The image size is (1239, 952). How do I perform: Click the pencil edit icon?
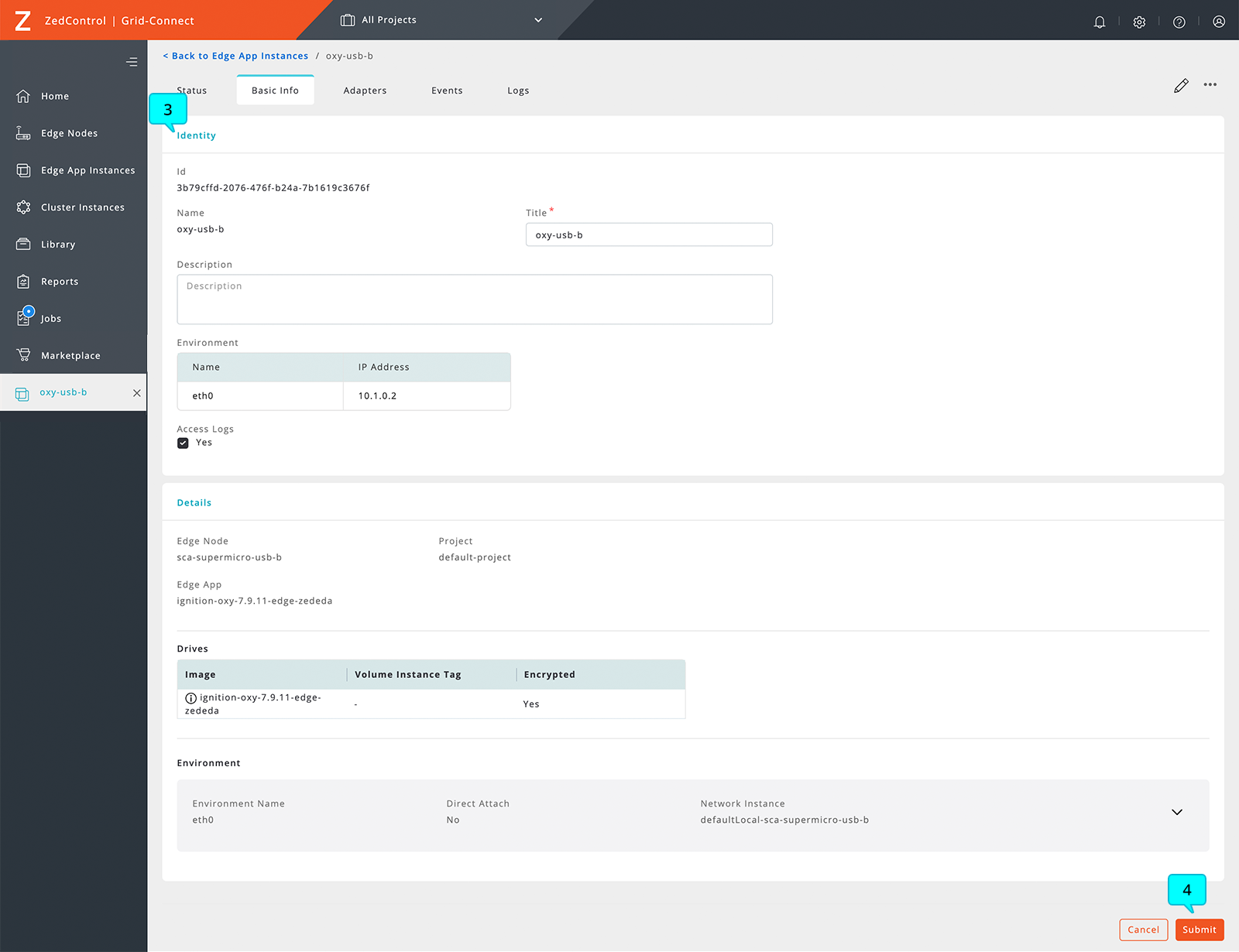point(1181,86)
